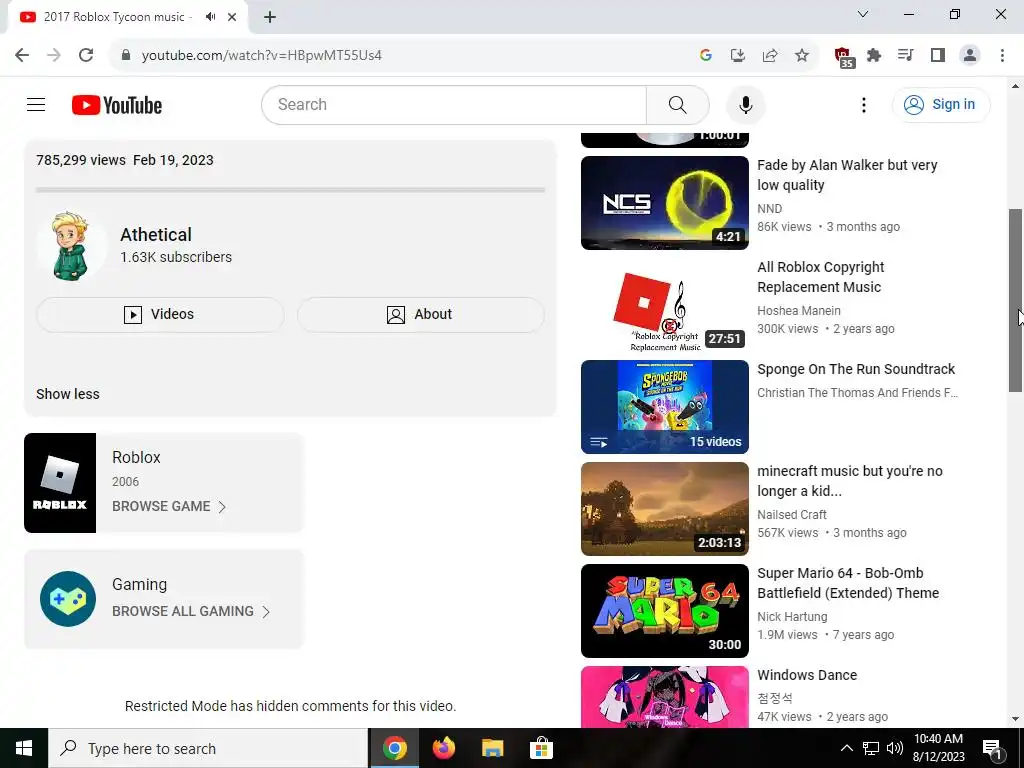Click Hoshea Manein channel name
This screenshot has width=1024, height=768.
pos(799,311)
